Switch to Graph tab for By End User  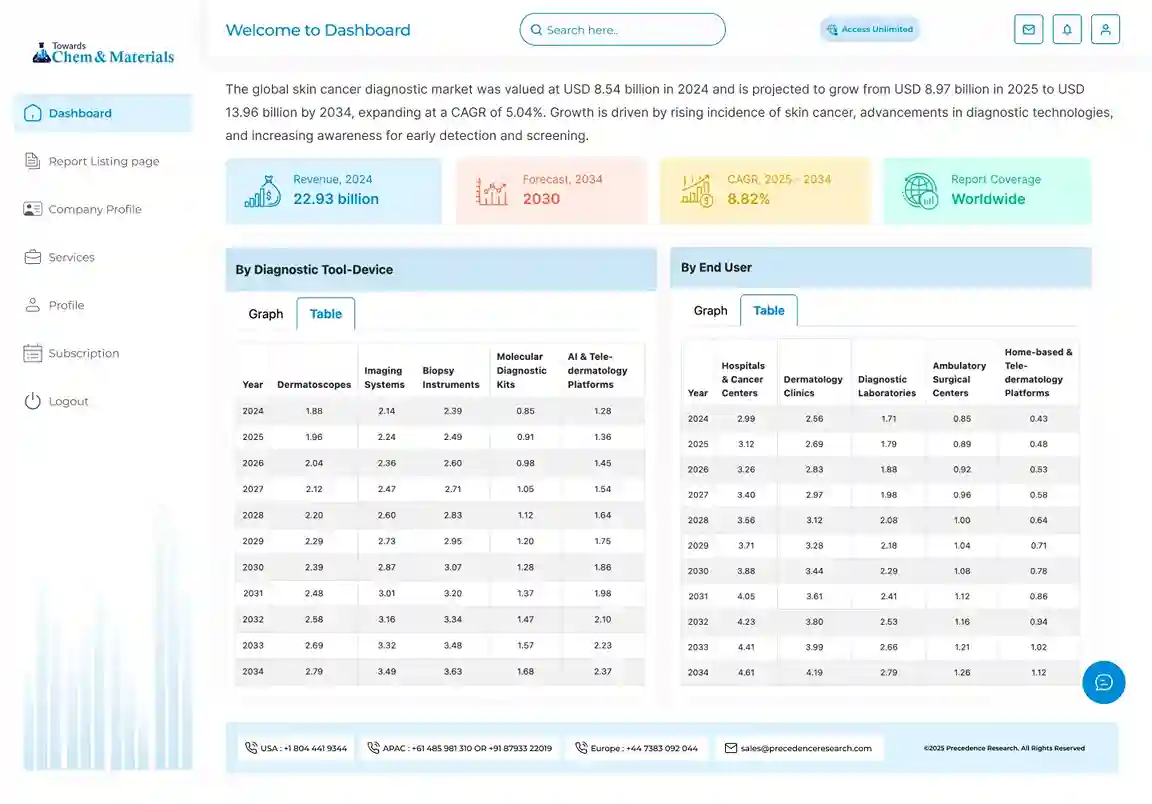(711, 311)
